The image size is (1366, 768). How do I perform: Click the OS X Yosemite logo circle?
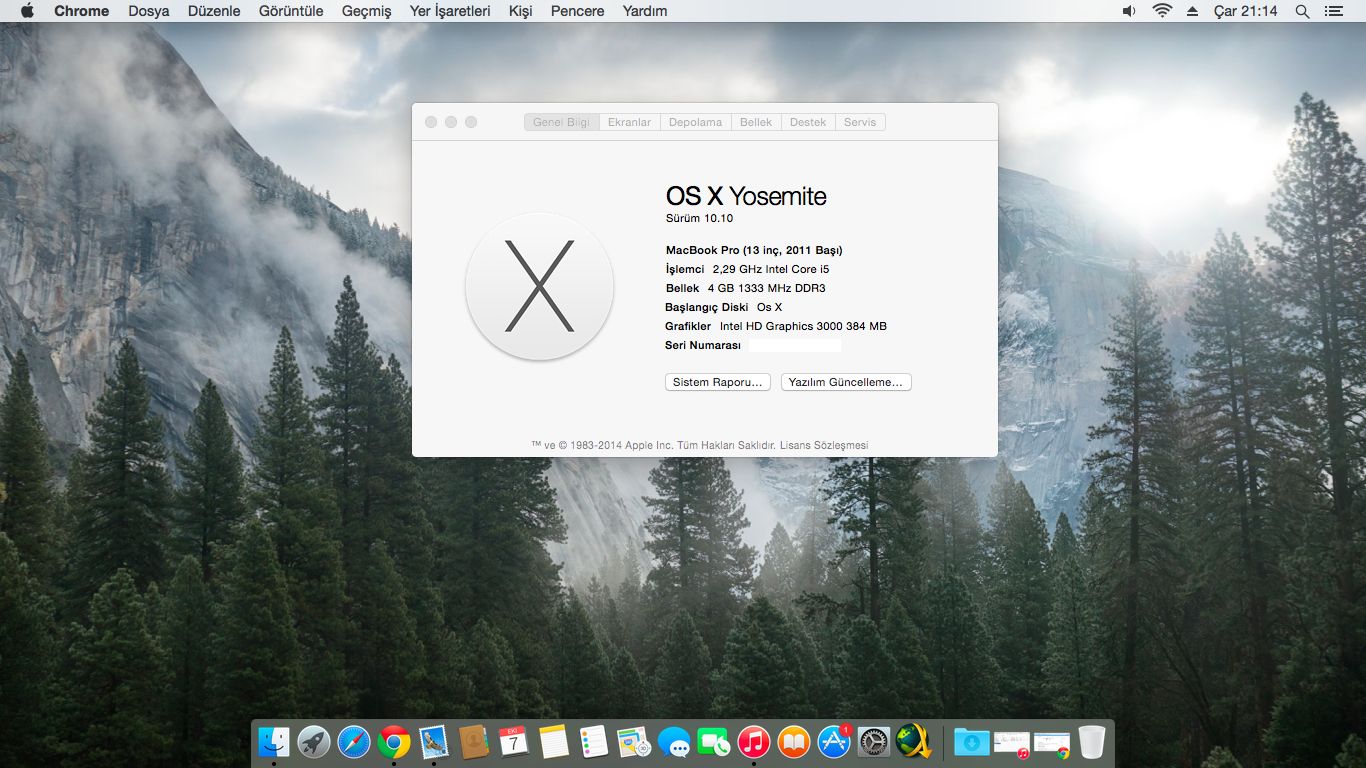(540, 286)
